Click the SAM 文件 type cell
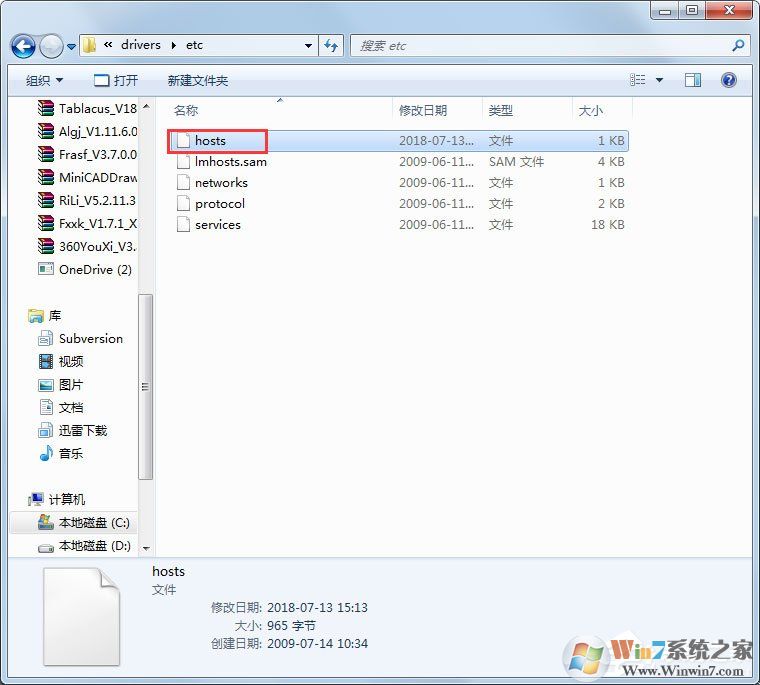Viewport: 760px width, 685px height. [516, 162]
